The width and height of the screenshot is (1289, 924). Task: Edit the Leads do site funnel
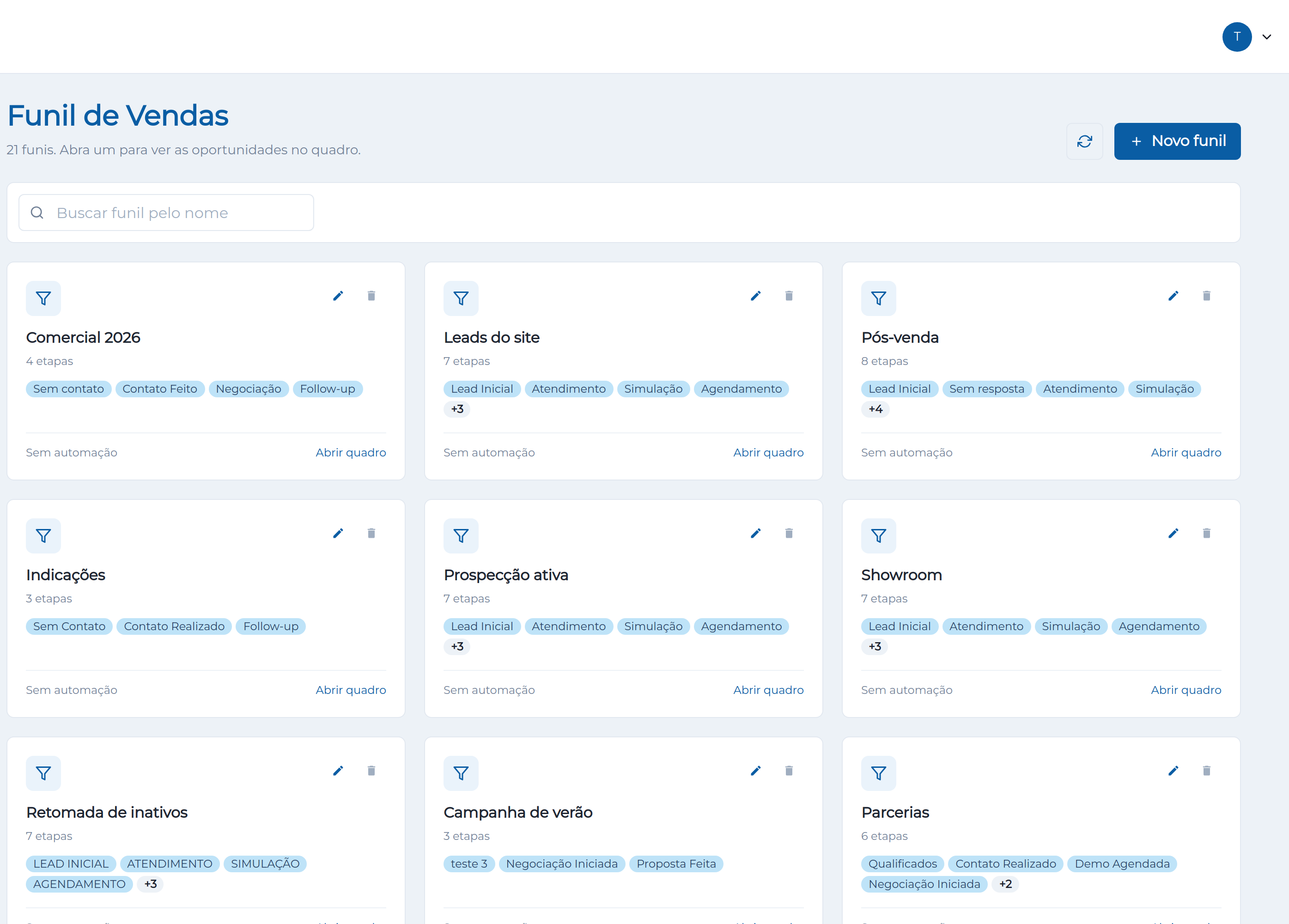coord(755,296)
